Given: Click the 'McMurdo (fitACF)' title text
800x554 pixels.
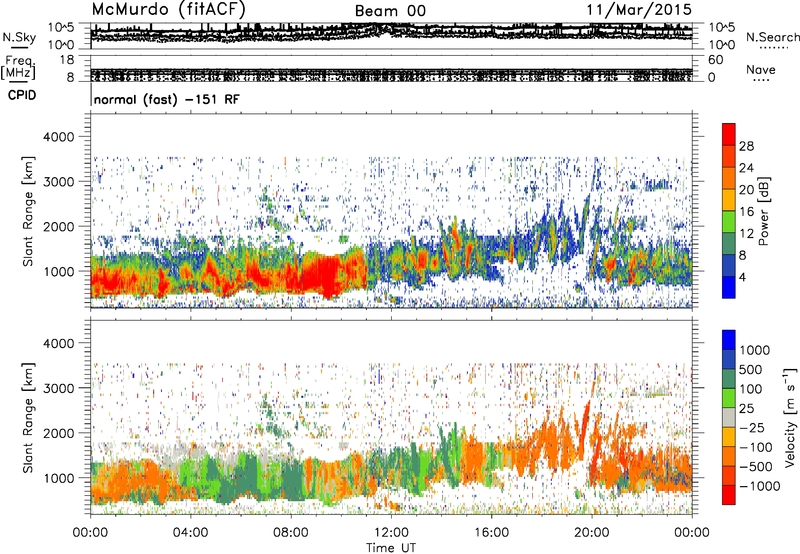Looking at the screenshot, I should point(168,9).
